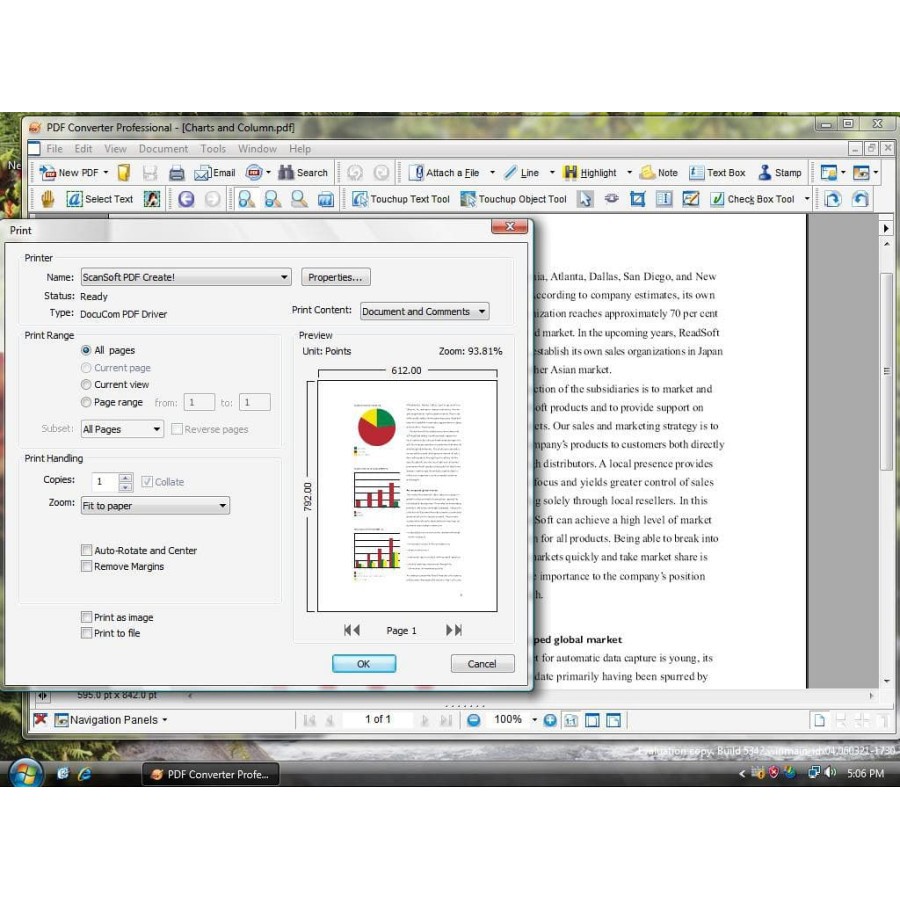Expand the Highlight dropdown arrow
Viewport: 900px width, 900px height.
(629, 172)
